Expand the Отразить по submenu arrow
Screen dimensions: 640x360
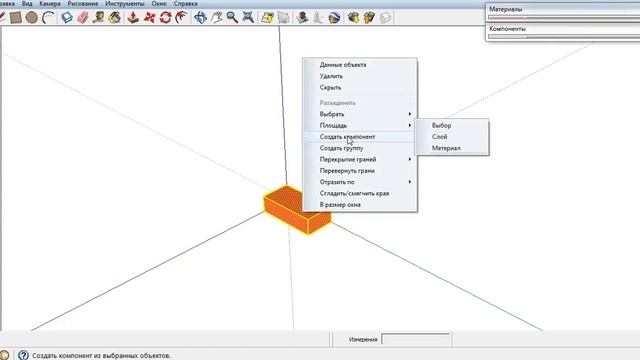coord(409,182)
